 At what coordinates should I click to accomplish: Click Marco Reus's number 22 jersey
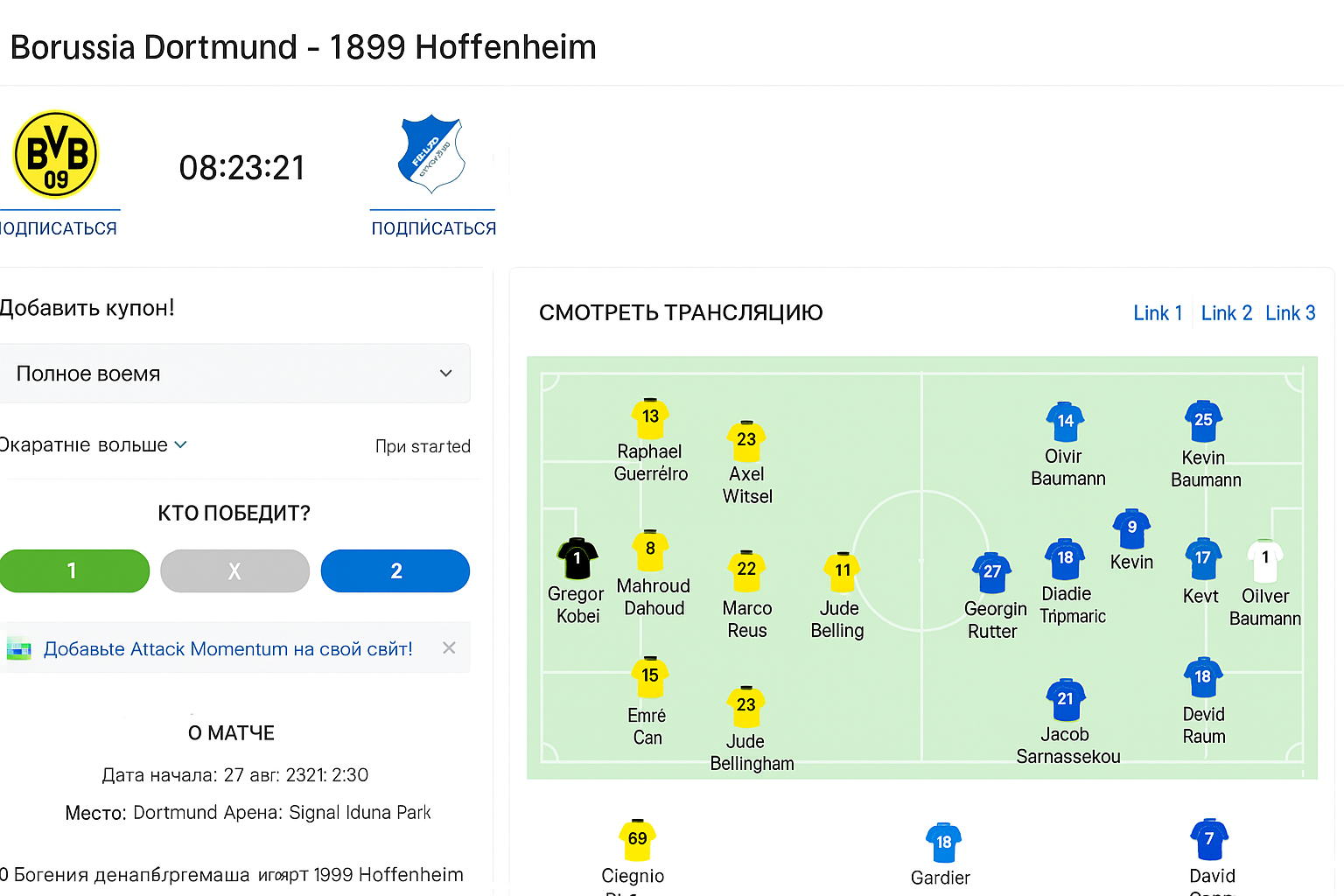746,570
